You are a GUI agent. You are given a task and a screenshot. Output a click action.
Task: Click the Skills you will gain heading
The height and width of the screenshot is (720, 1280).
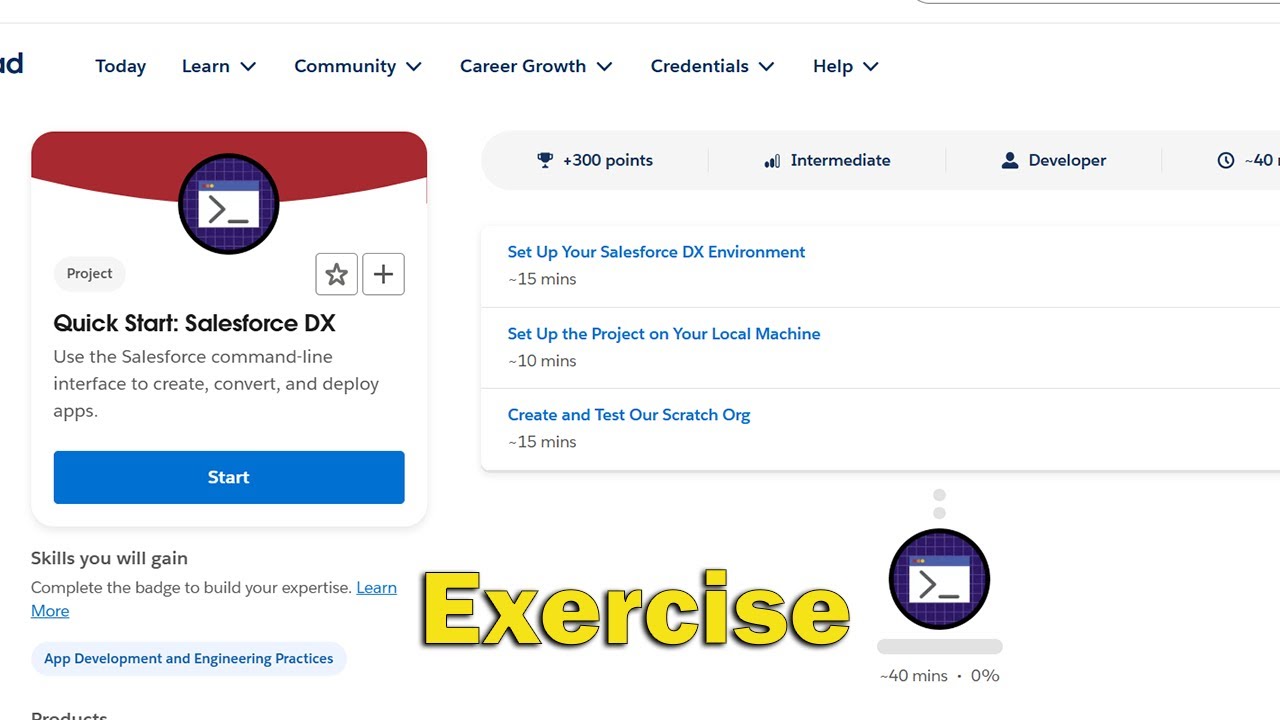[109, 558]
